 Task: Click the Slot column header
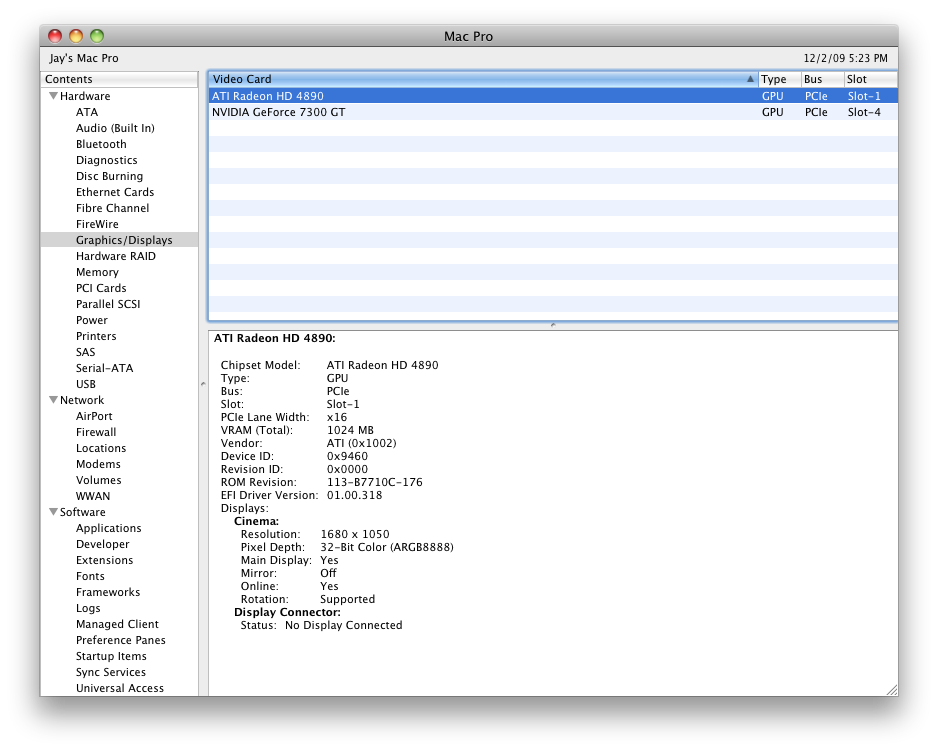pos(871,79)
